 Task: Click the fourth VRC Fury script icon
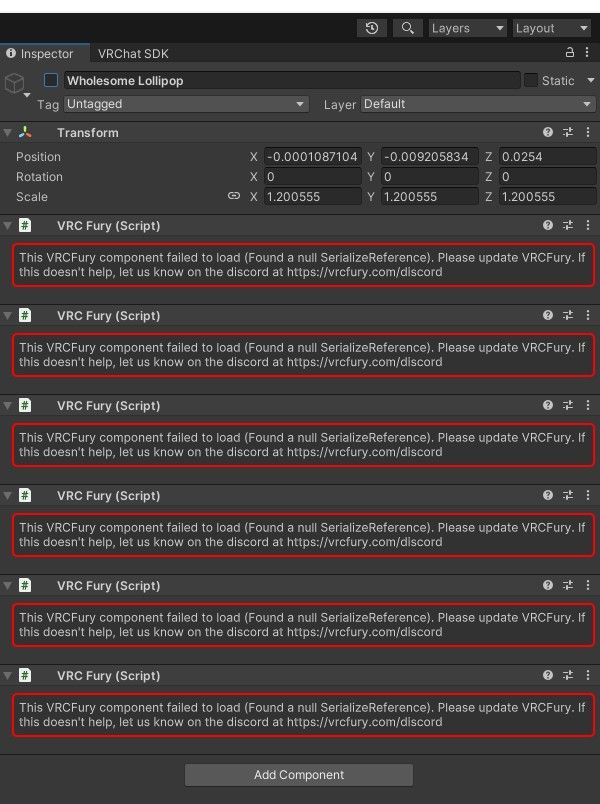point(25,495)
